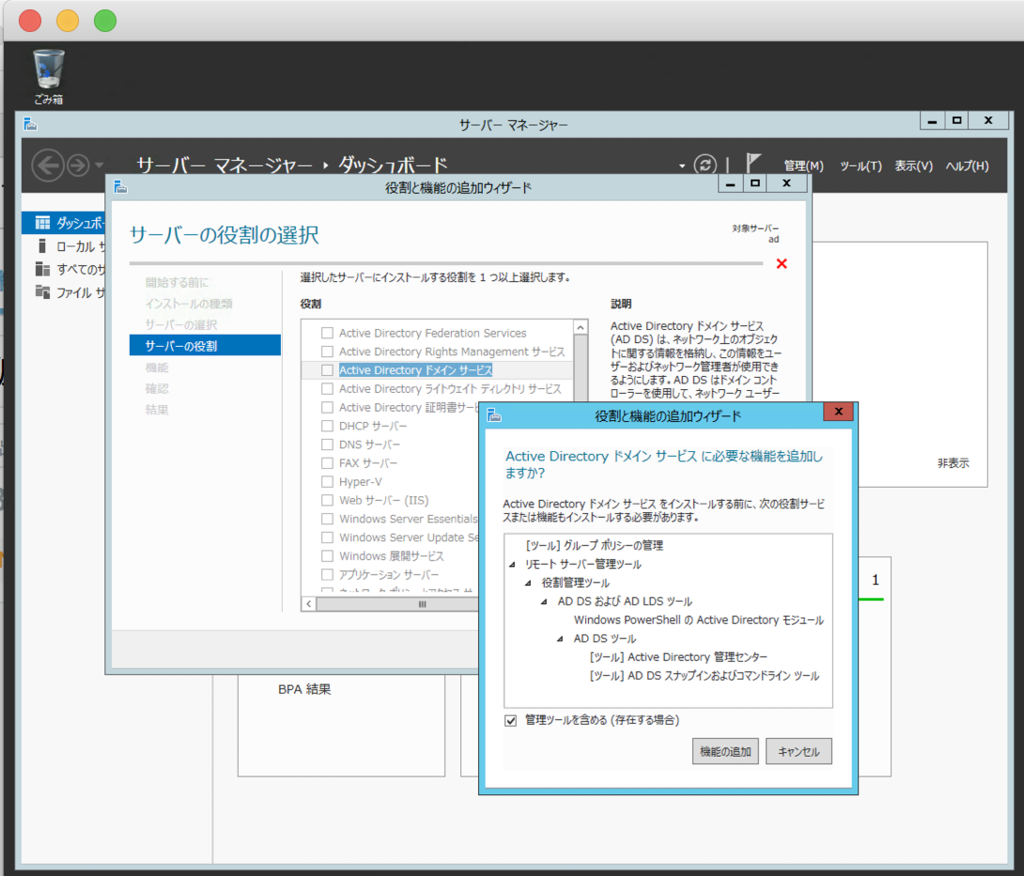Check Web サーバー (IIS) checkbox
This screenshot has width=1024, height=876.
(x=327, y=500)
